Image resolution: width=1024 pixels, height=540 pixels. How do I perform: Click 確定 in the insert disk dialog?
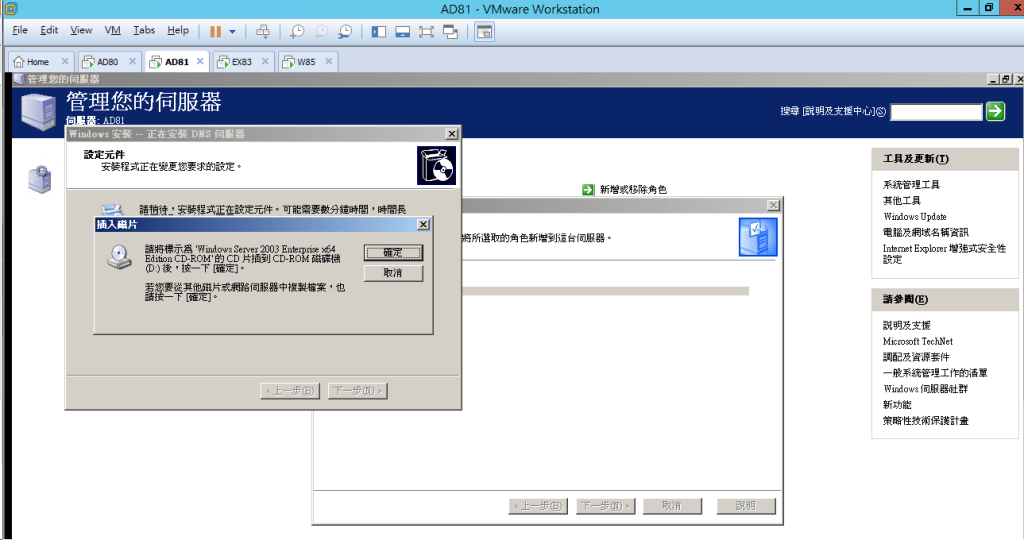pos(392,253)
